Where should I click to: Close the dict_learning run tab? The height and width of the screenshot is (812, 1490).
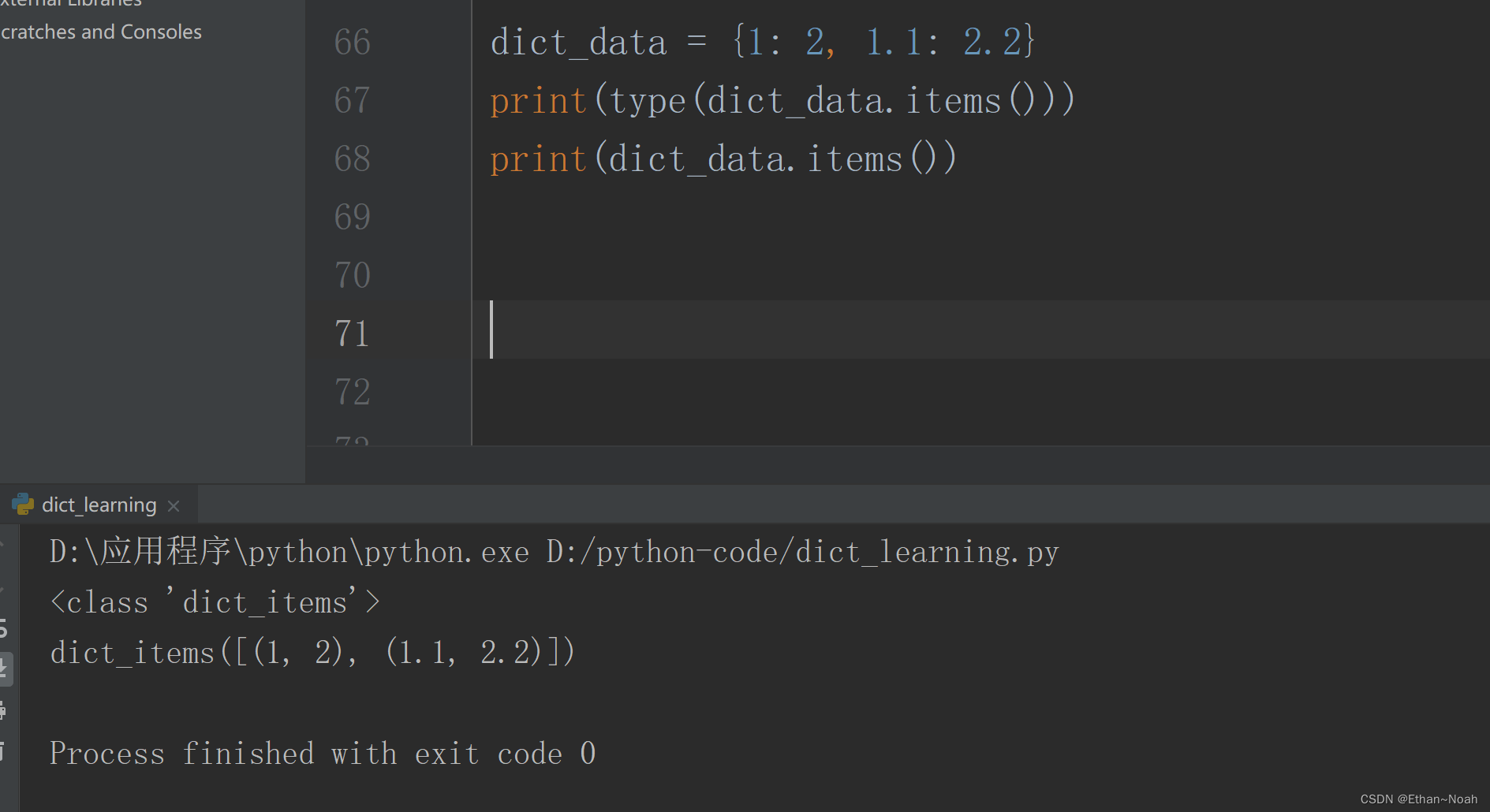coord(174,505)
